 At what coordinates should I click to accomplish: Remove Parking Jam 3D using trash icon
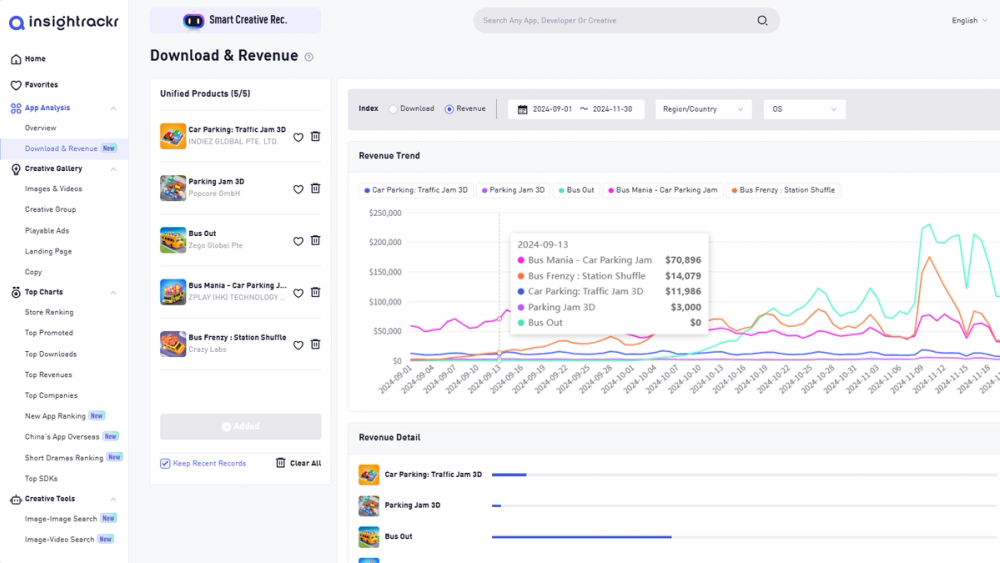(315, 189)
